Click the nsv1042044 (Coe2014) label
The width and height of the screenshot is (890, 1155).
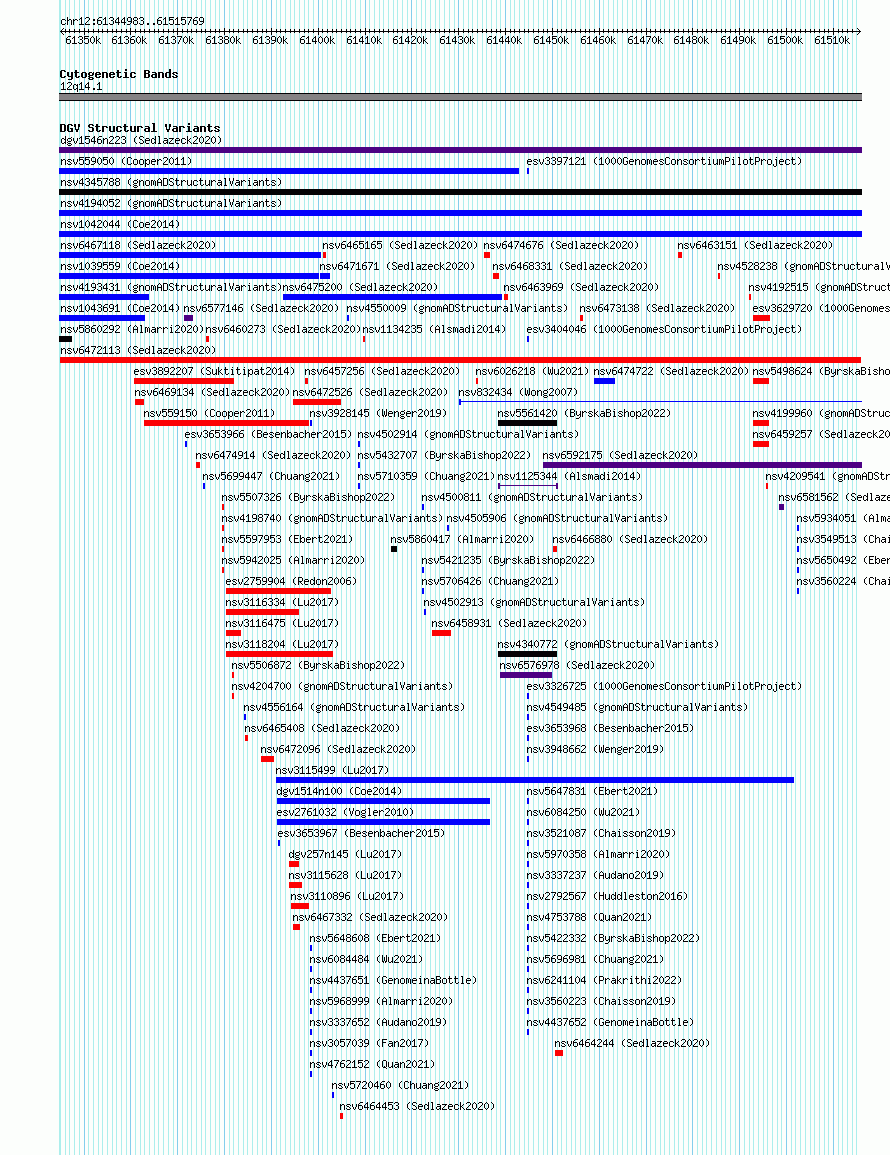[120, 224]
